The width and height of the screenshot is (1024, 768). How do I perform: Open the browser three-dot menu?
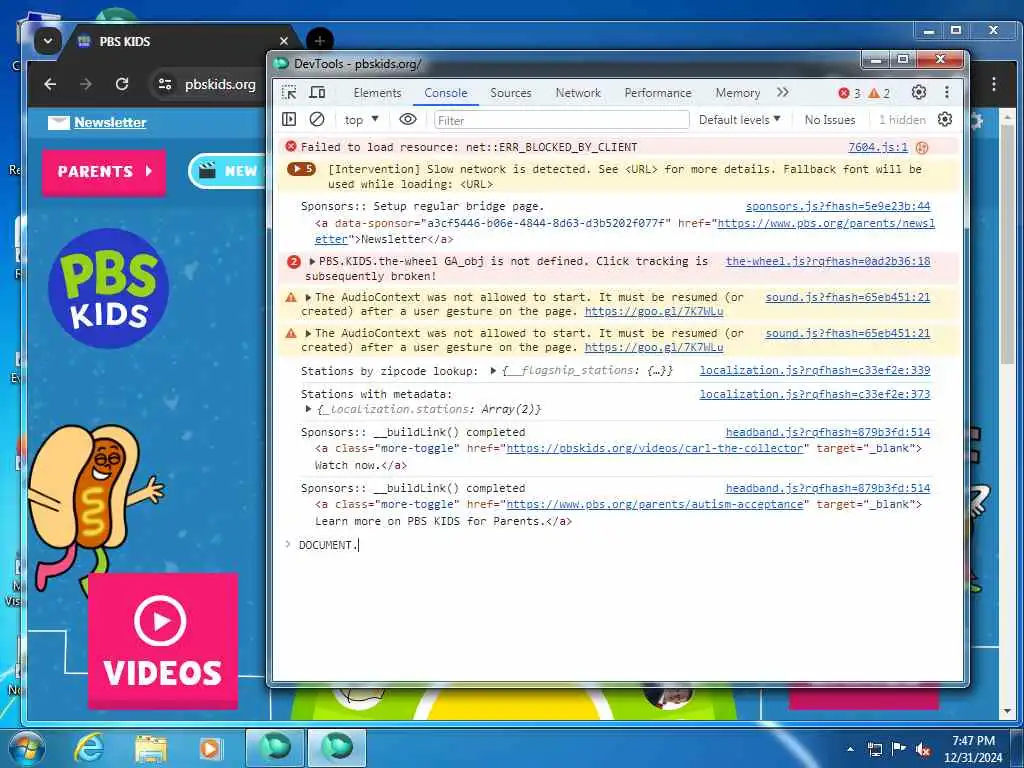click(x=993, y=84)
